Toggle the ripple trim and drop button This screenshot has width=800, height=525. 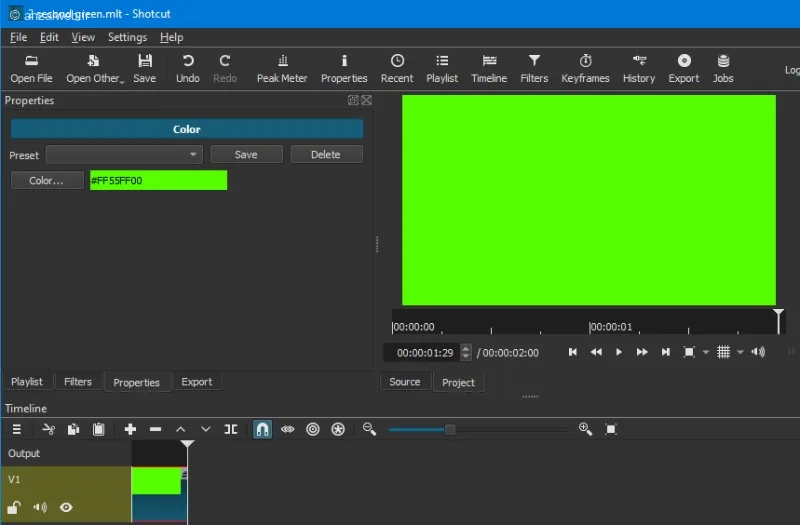tap(313, 430)
